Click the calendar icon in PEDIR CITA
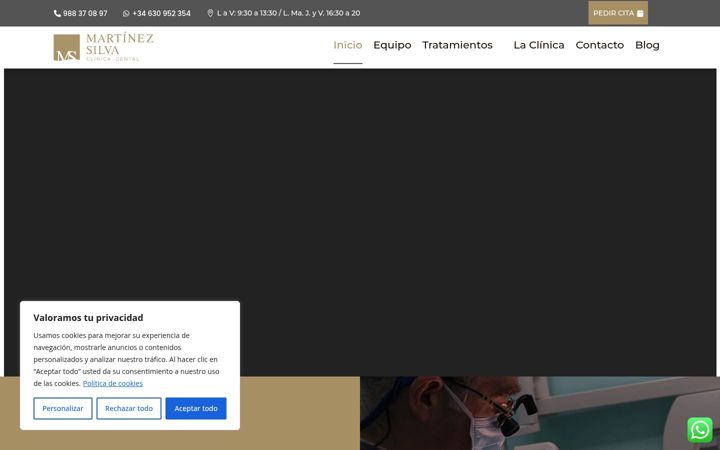 coord(640,13)
